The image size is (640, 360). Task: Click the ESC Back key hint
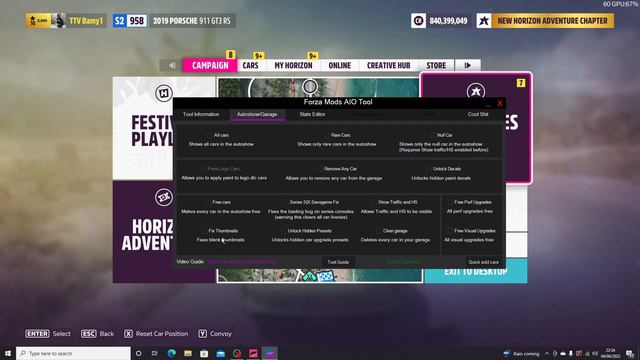point(98,333)
